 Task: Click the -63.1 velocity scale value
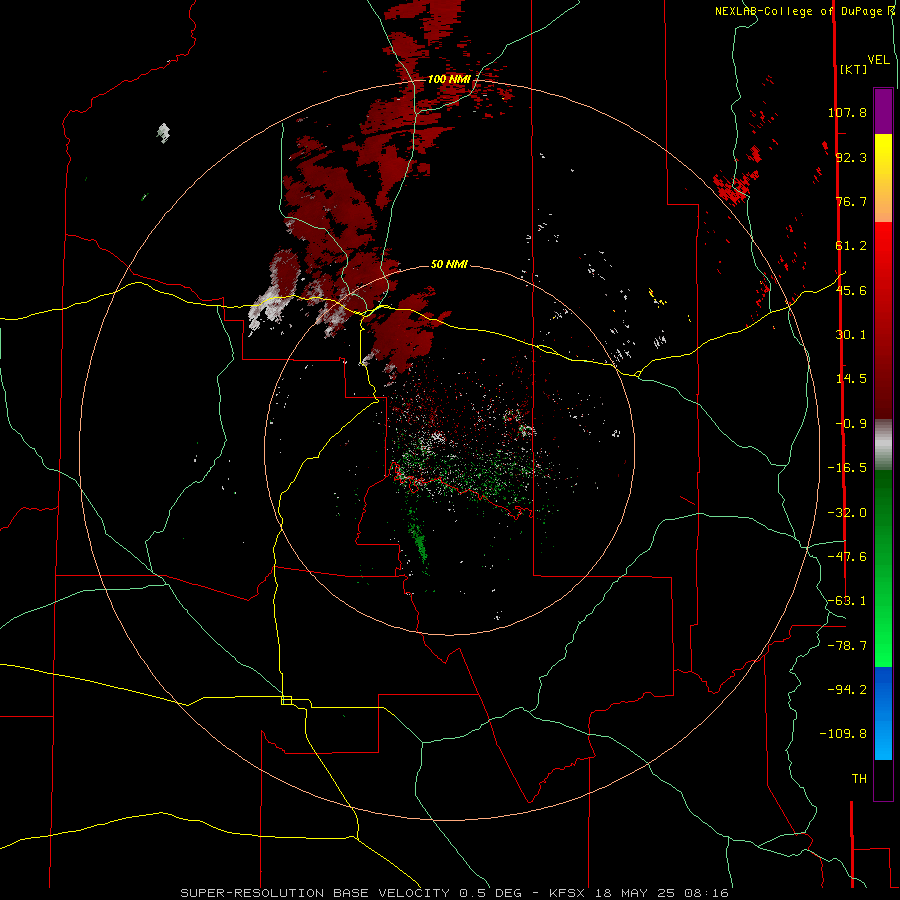(847, 601)
